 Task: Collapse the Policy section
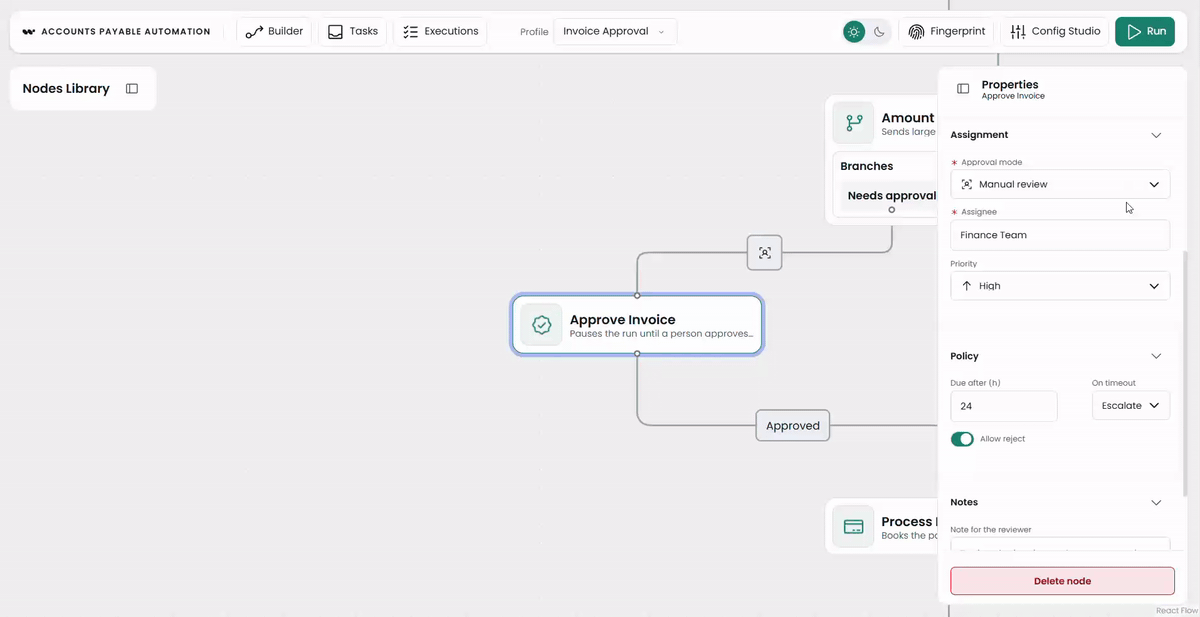click(1156, 356)
